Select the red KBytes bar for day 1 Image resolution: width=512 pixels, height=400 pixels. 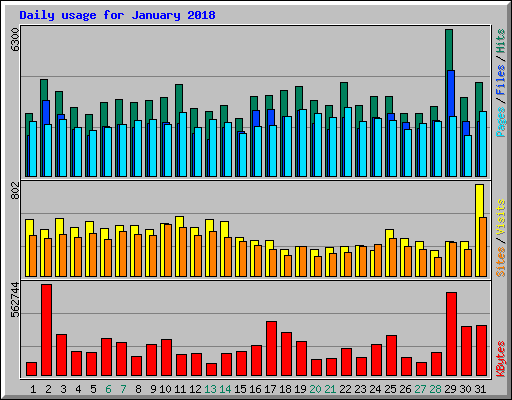[31, 369]
